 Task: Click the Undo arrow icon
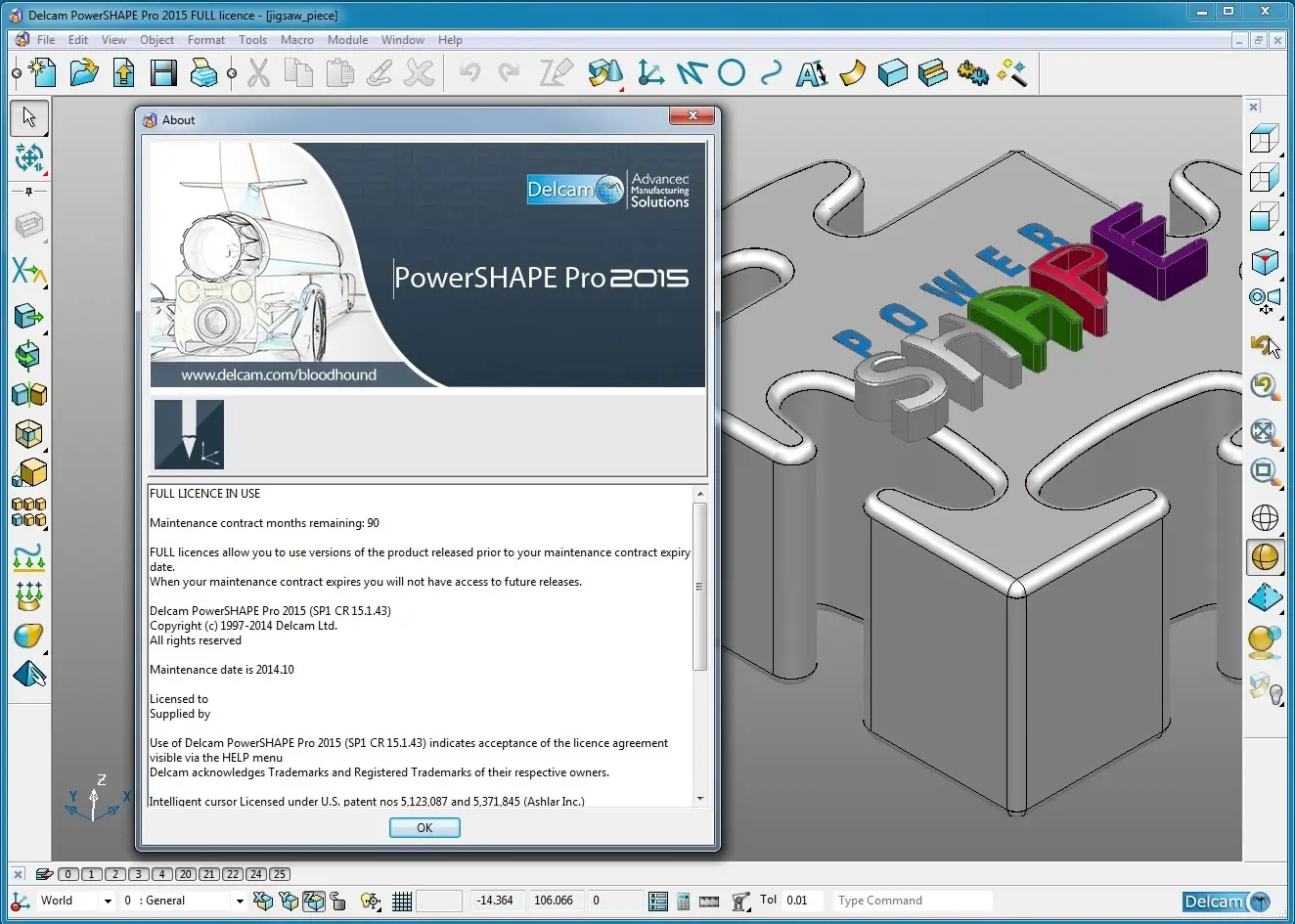tap(470, 72)
